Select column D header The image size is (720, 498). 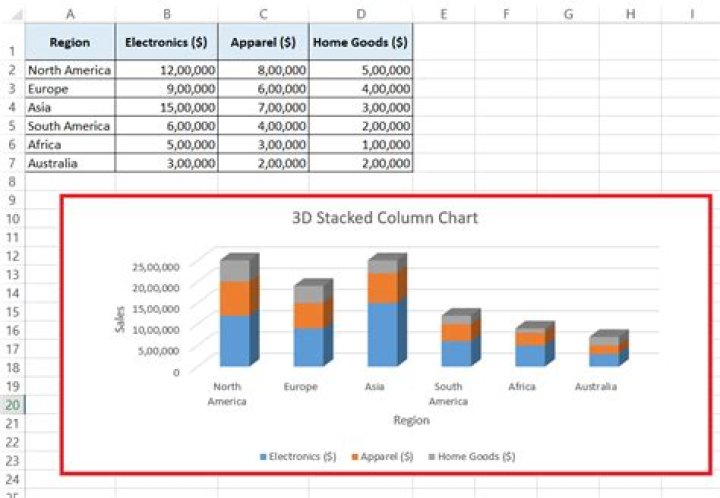tap(361, 14)
